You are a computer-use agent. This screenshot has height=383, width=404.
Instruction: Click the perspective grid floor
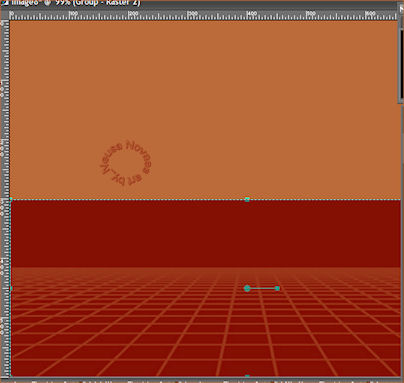point(206,322)
